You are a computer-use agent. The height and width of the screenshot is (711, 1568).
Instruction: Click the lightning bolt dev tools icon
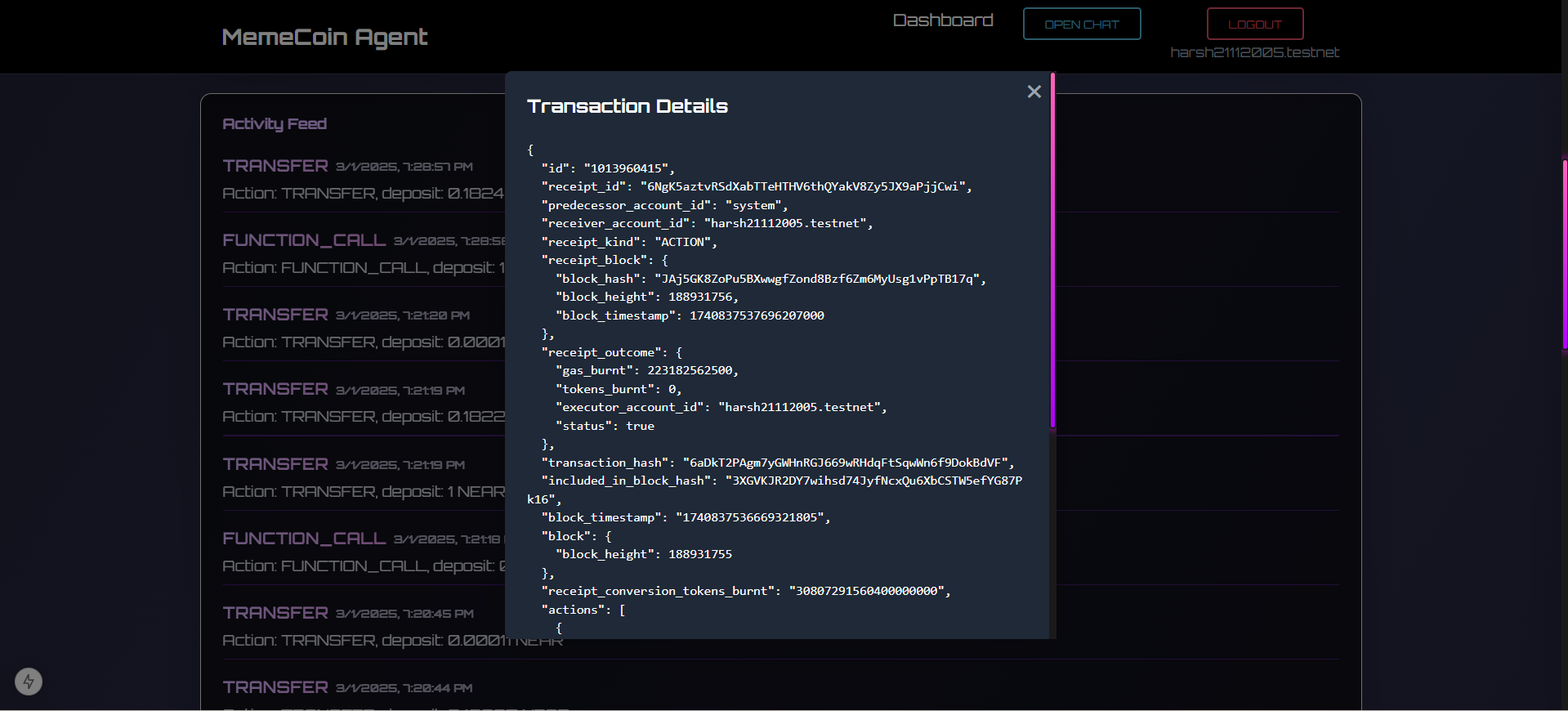pos(29,682)
